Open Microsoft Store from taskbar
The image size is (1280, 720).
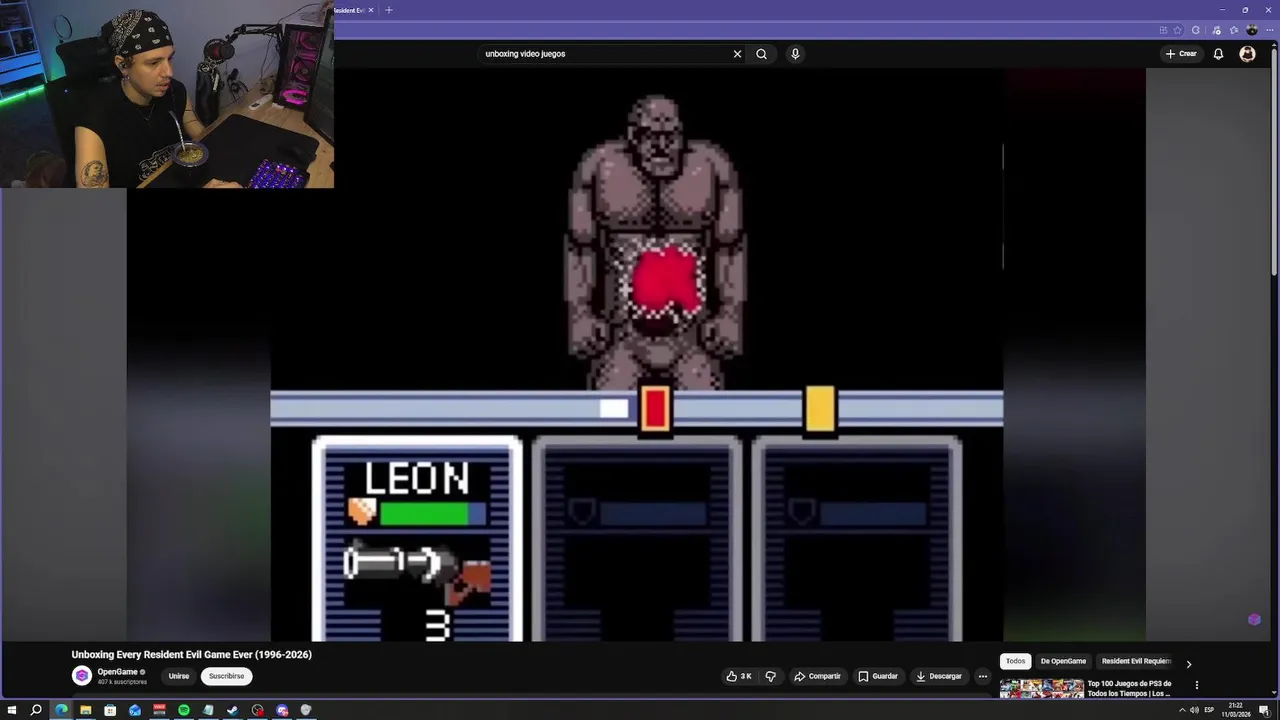(x=110, y=710)
